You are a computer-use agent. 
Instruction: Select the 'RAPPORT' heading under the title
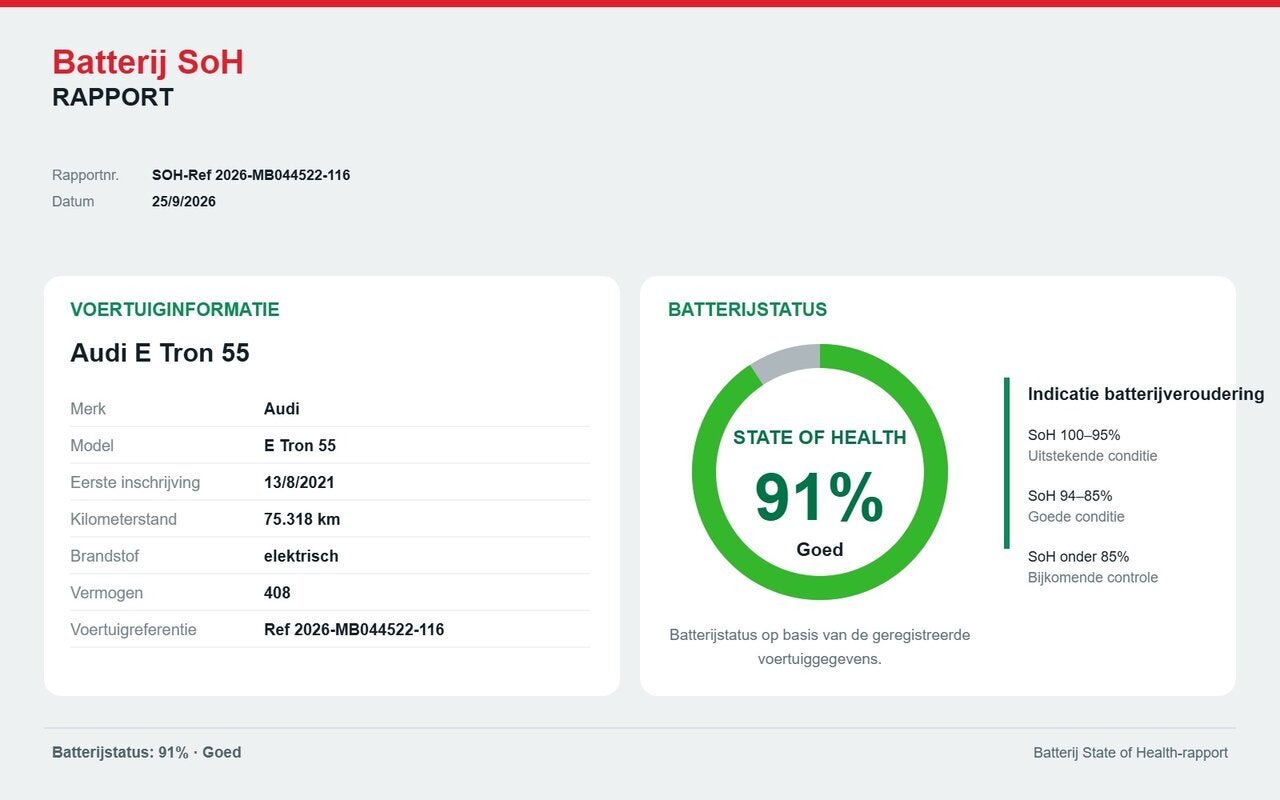pos(113,97)
